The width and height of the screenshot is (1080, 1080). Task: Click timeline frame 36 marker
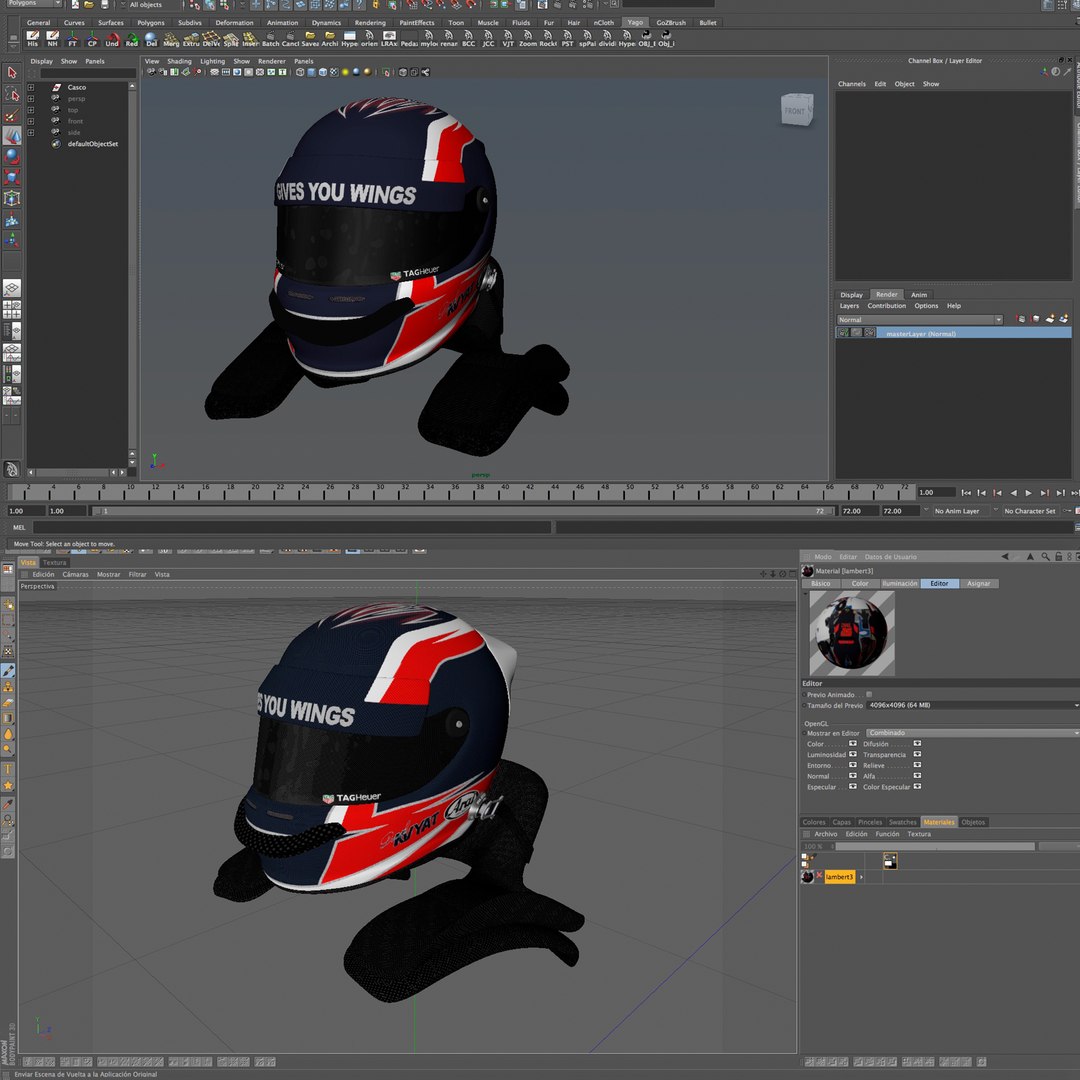(x=455, y=490)
